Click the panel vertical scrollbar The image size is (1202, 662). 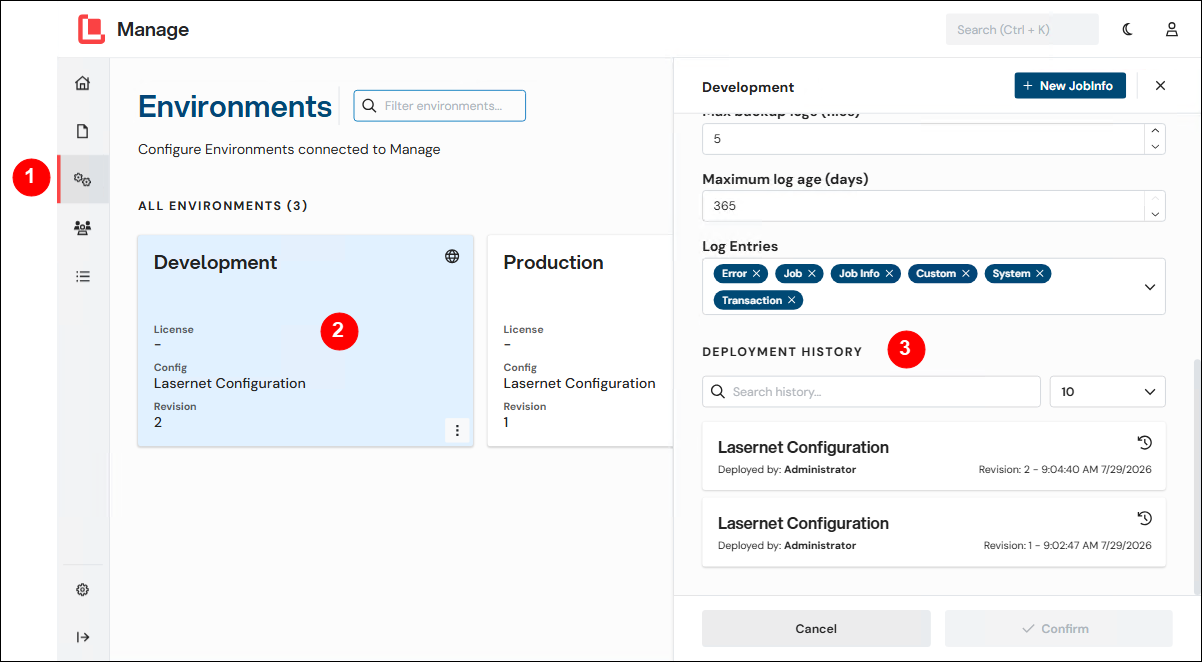1197,475
